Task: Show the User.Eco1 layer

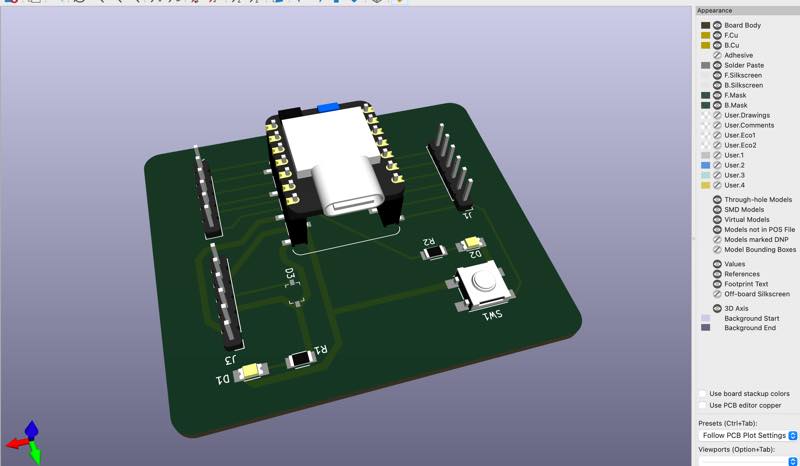Action: (x=717, y=135)
